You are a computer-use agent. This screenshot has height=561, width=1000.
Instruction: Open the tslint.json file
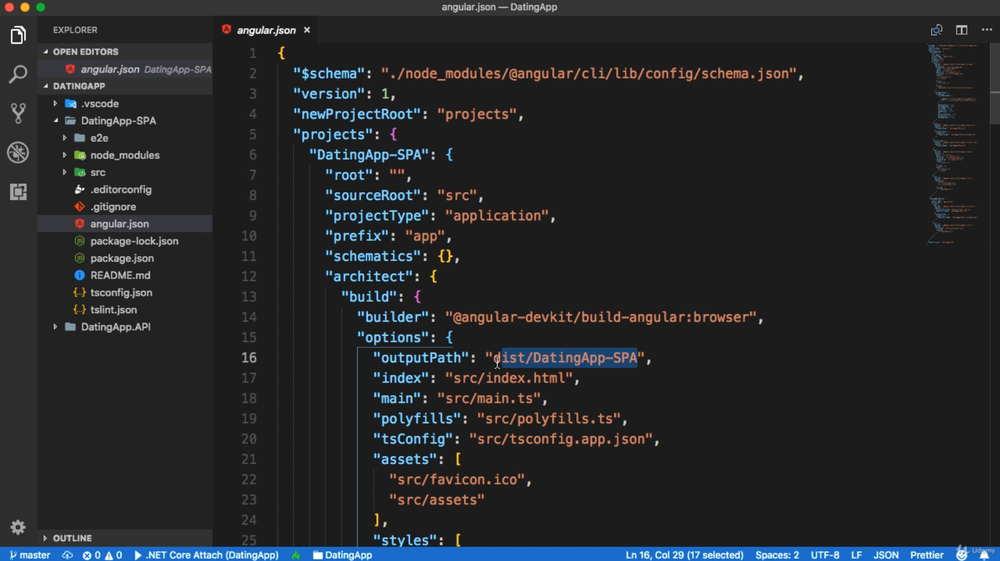click(x=125, y=310)
